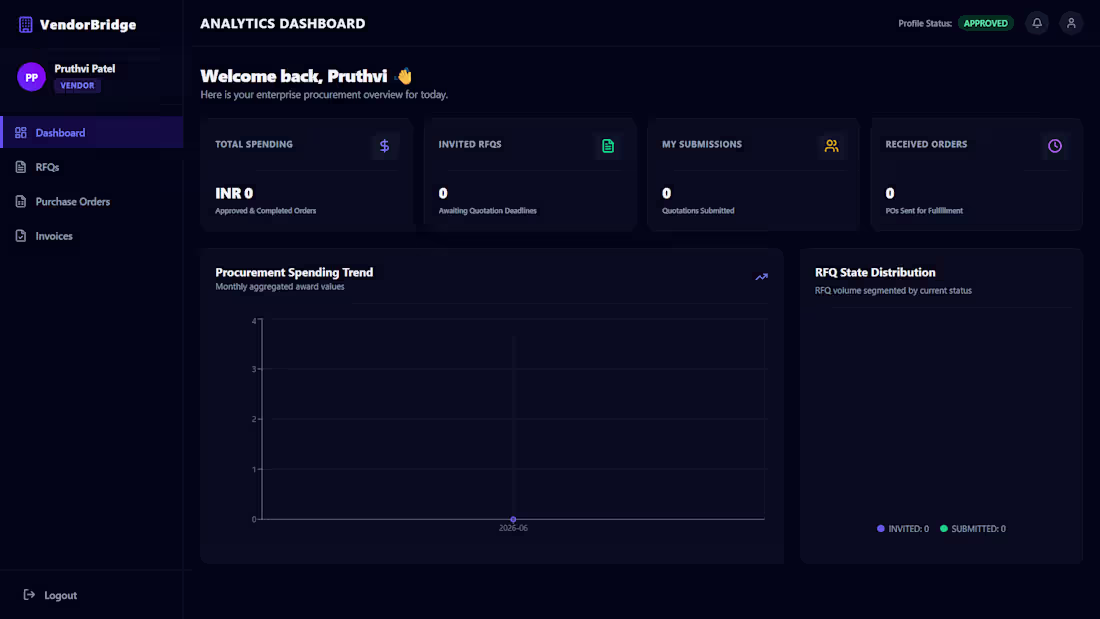Click the Logout icon in the sidebar
The width and height of the screenshot is (1100, 619).
tap(29, 594)
